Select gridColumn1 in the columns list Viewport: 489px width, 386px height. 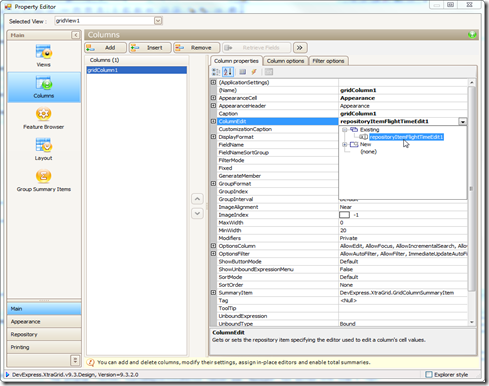(x=137, y=70)
